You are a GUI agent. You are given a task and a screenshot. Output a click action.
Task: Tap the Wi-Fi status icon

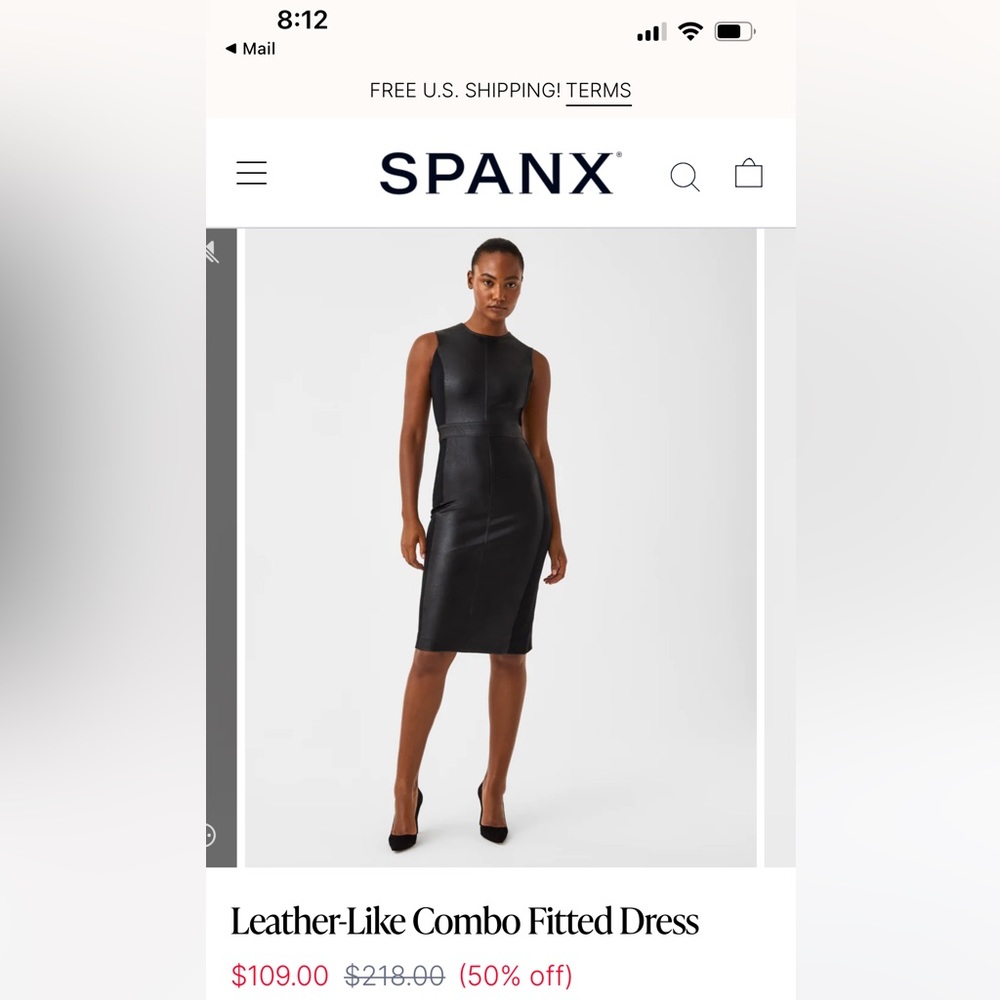click(x=690, y=31)
